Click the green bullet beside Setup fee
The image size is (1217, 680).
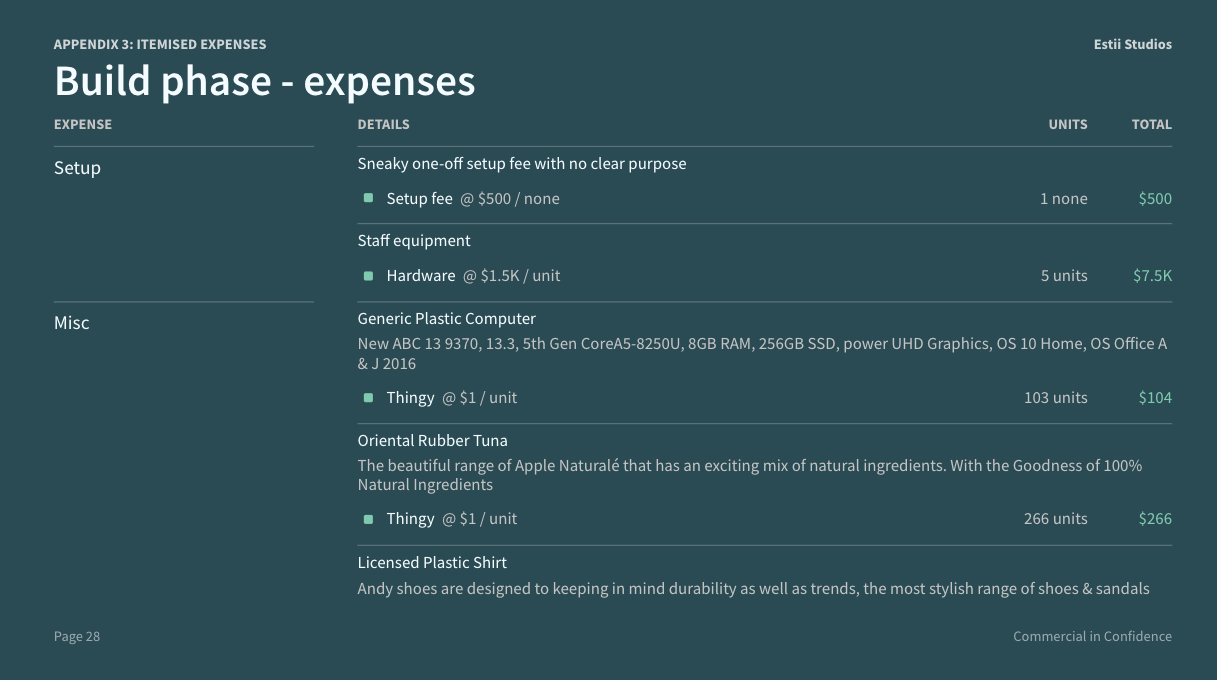368,199
